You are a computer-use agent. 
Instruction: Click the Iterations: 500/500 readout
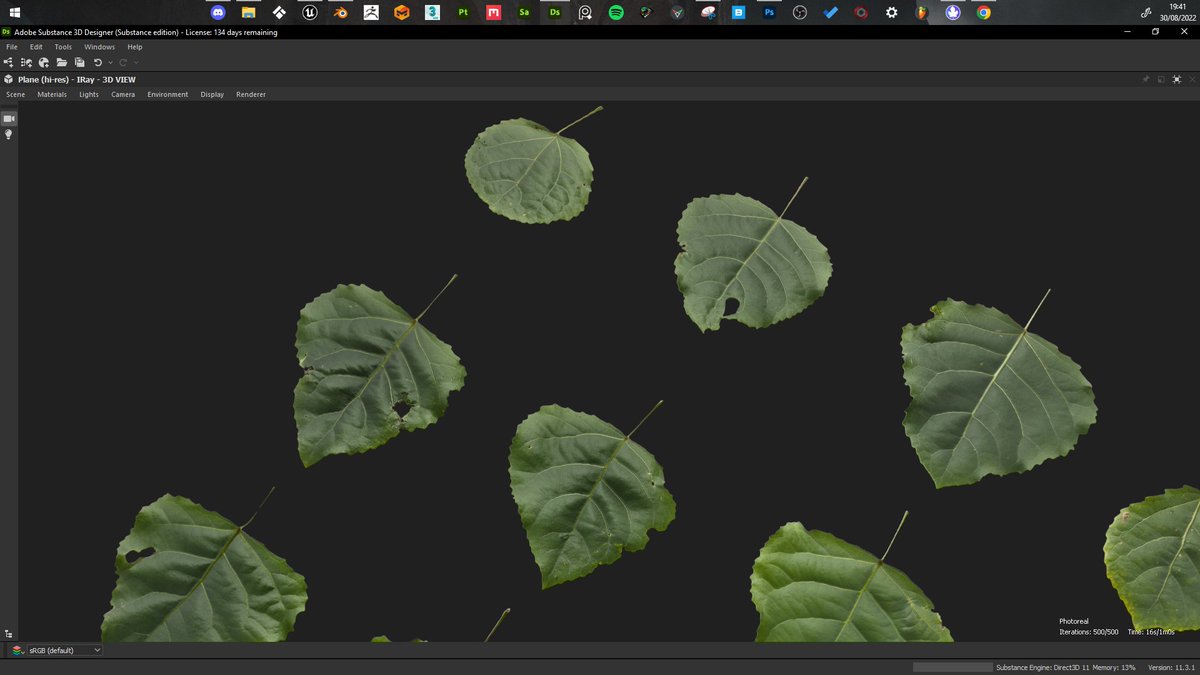pos(1089,632)
